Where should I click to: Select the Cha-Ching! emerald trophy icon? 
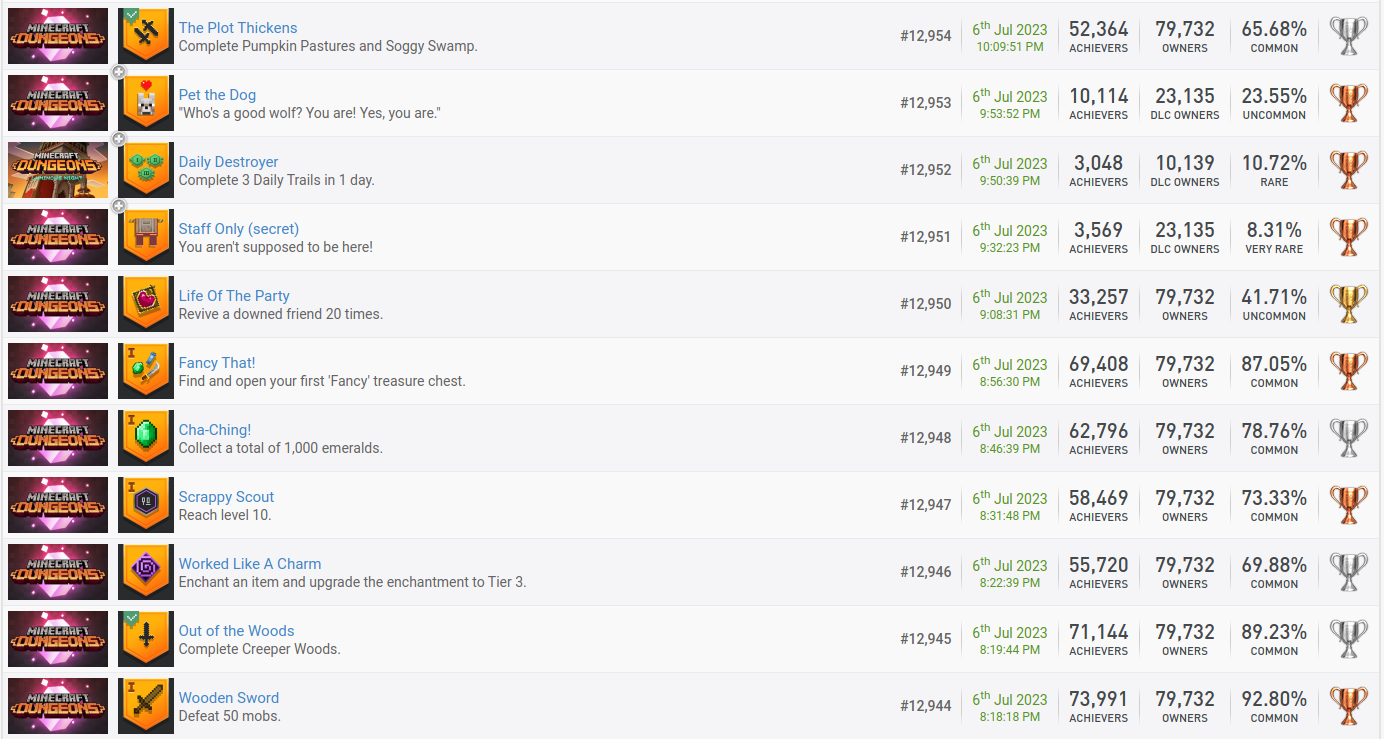(x=146, y=438)
